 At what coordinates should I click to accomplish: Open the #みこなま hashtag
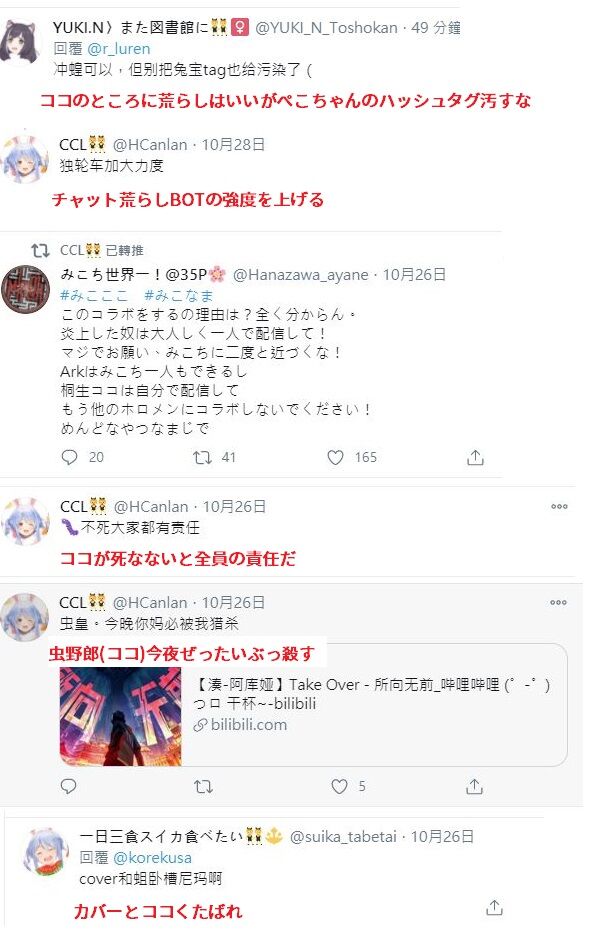179,295
